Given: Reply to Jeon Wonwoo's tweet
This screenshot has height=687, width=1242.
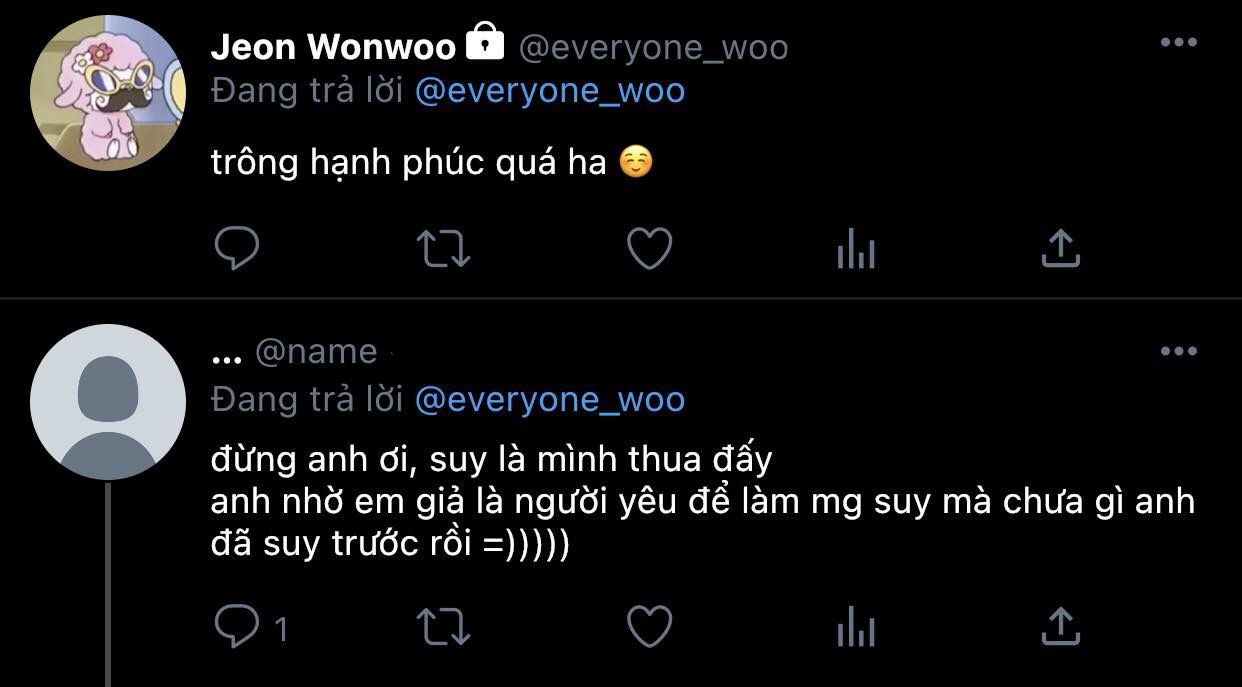Looking at the screenshot, I should click(237, 249).
